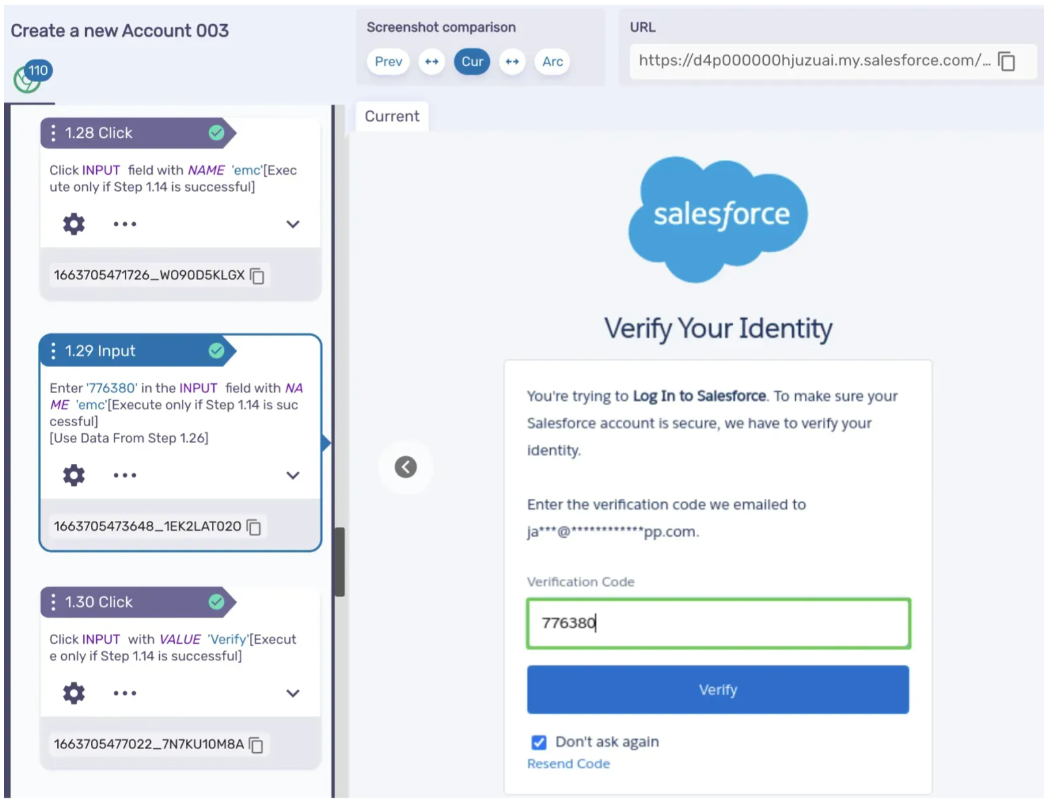The height and width of the screenshot is (803, 1048).
Task: Copy ID 1663705473648_1EK2LAT020
Action: point(254,527)
